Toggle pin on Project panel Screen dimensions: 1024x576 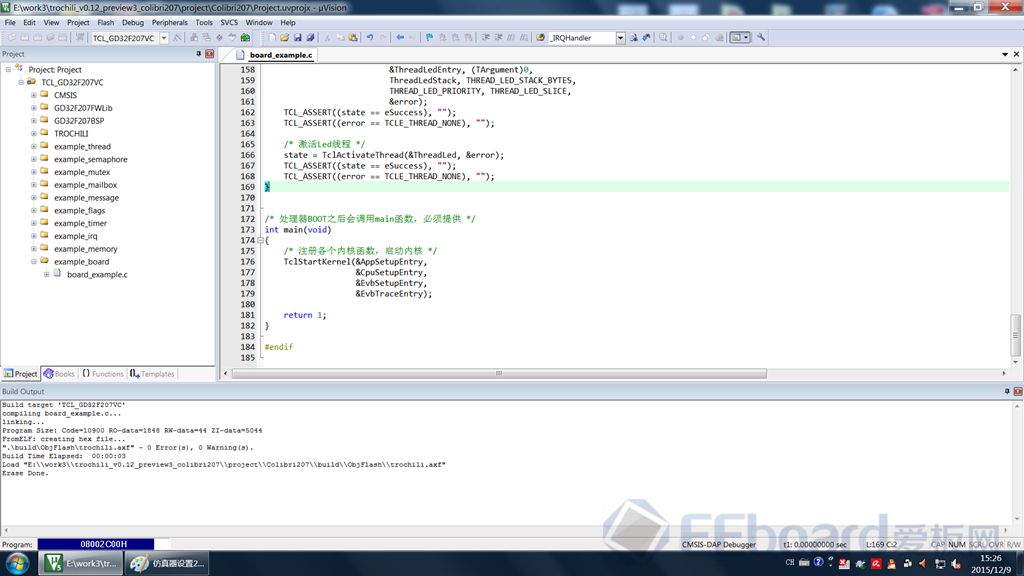[x=198, y=54]
